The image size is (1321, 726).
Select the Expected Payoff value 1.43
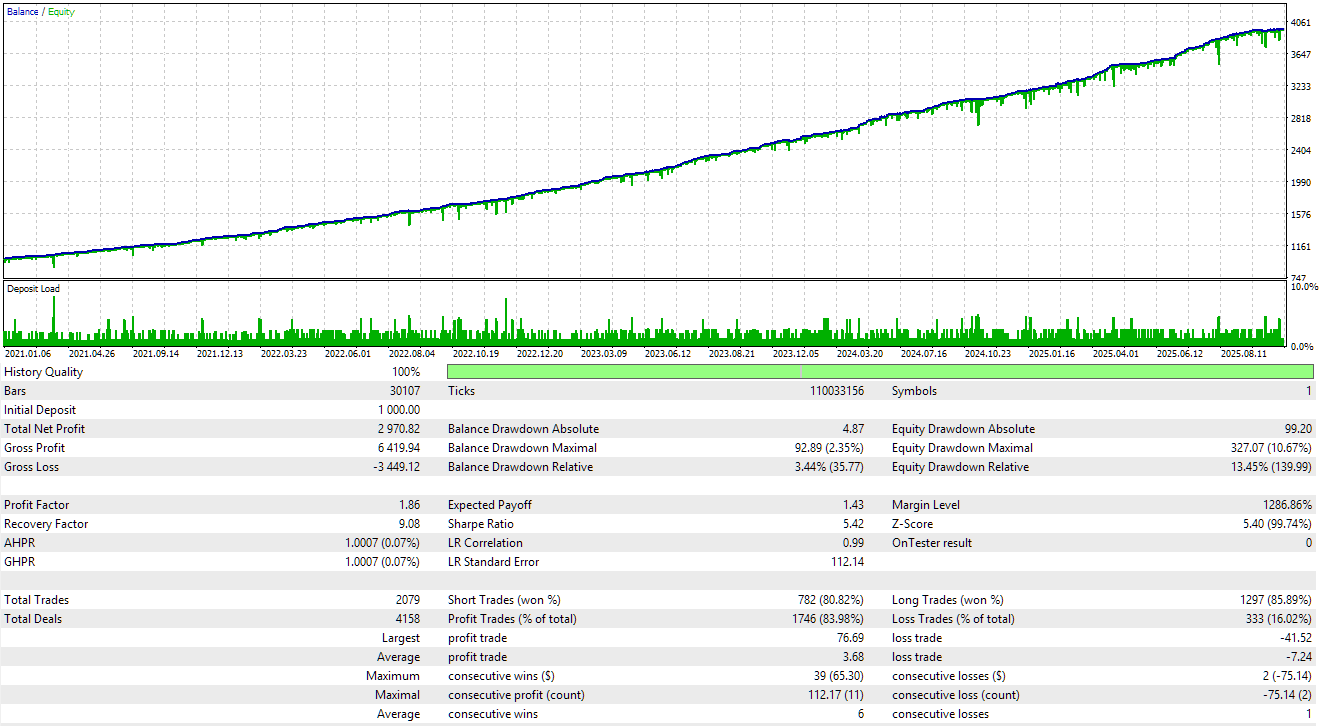[853, 505]
